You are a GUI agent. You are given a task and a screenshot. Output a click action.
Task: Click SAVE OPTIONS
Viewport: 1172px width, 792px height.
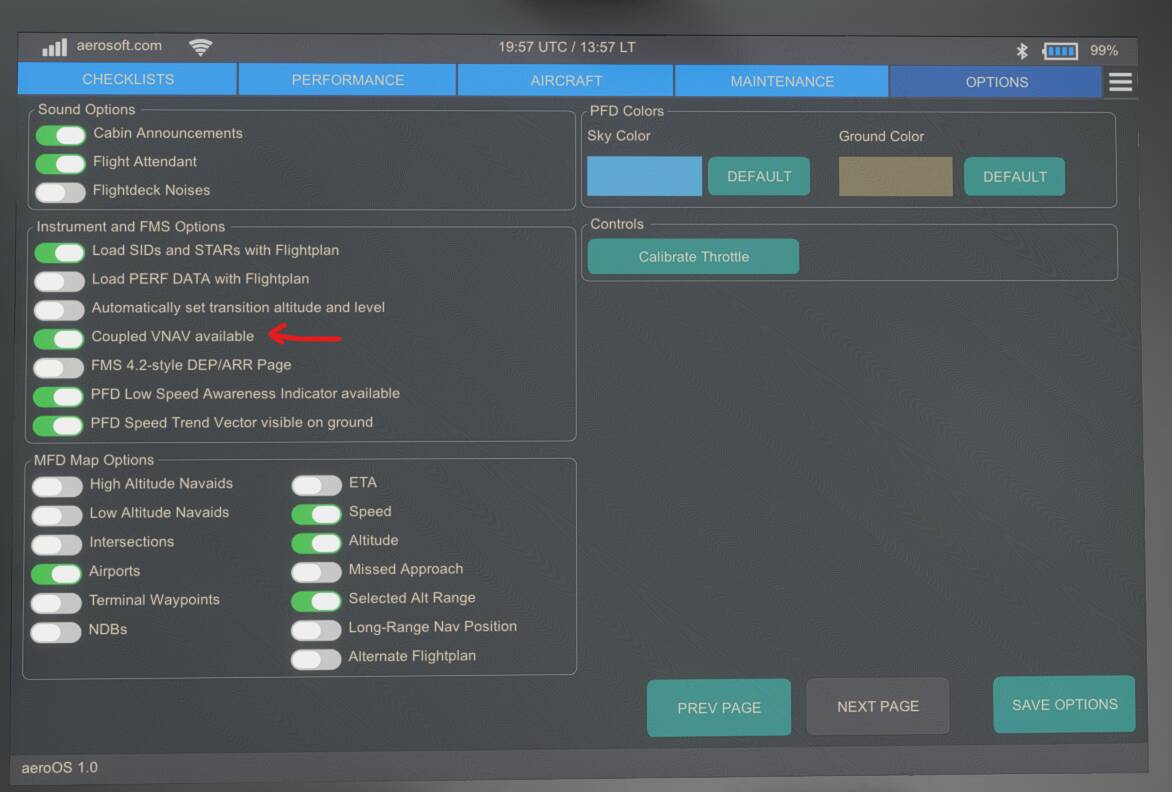click(x=1064, y=705)
